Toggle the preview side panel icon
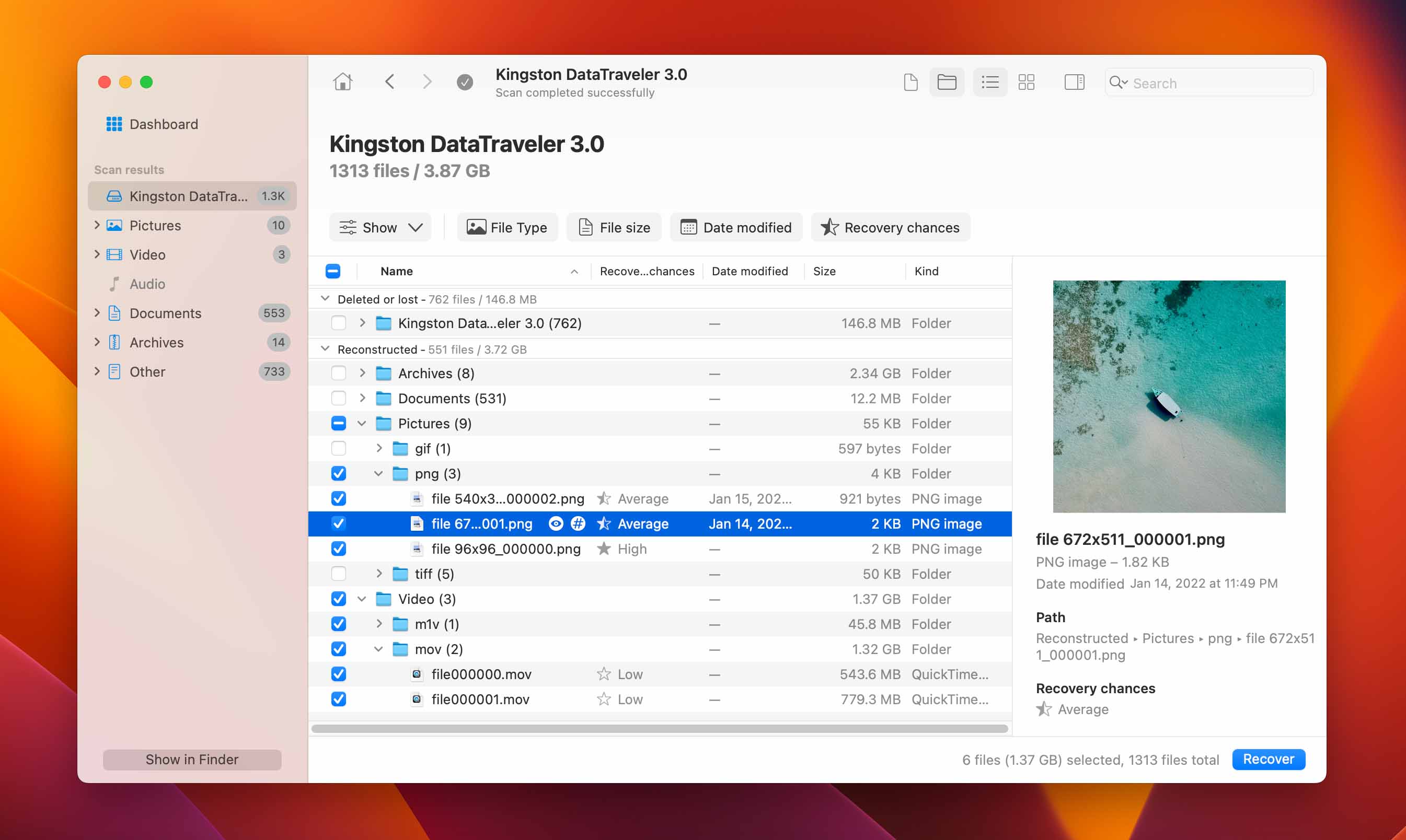1406x840 pixels. pos(1074,83)
